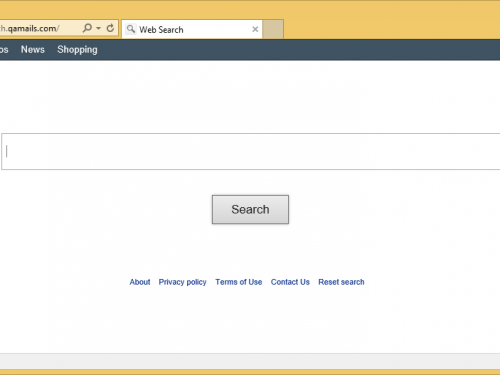
Task: Close the Web Search tab
Action: pyautogui.click(x=255, y=29)
